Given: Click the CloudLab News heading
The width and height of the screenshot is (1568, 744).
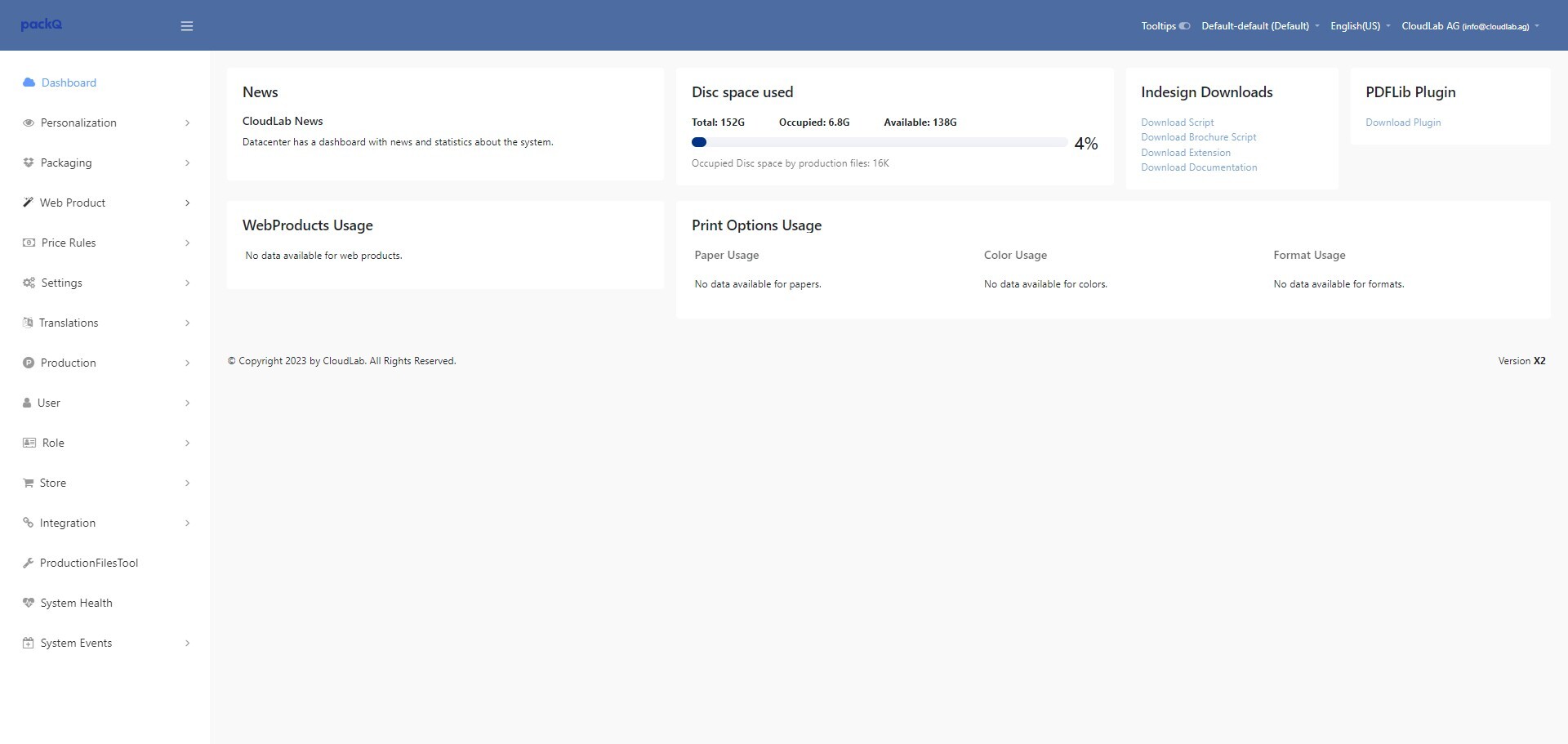Looking at the screenshot, I should 283,121.
